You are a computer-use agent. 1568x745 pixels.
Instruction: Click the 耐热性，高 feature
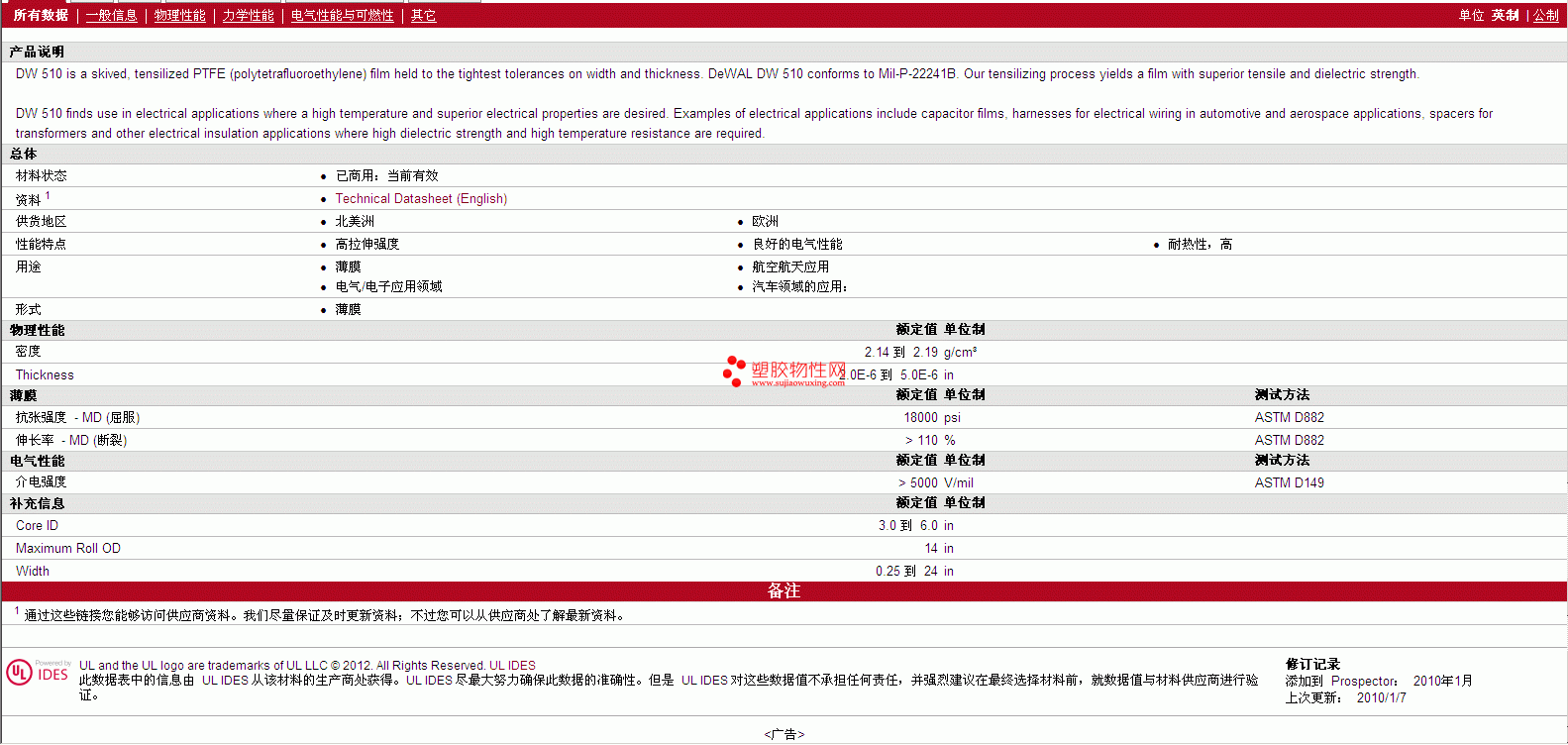(1200, 244)
